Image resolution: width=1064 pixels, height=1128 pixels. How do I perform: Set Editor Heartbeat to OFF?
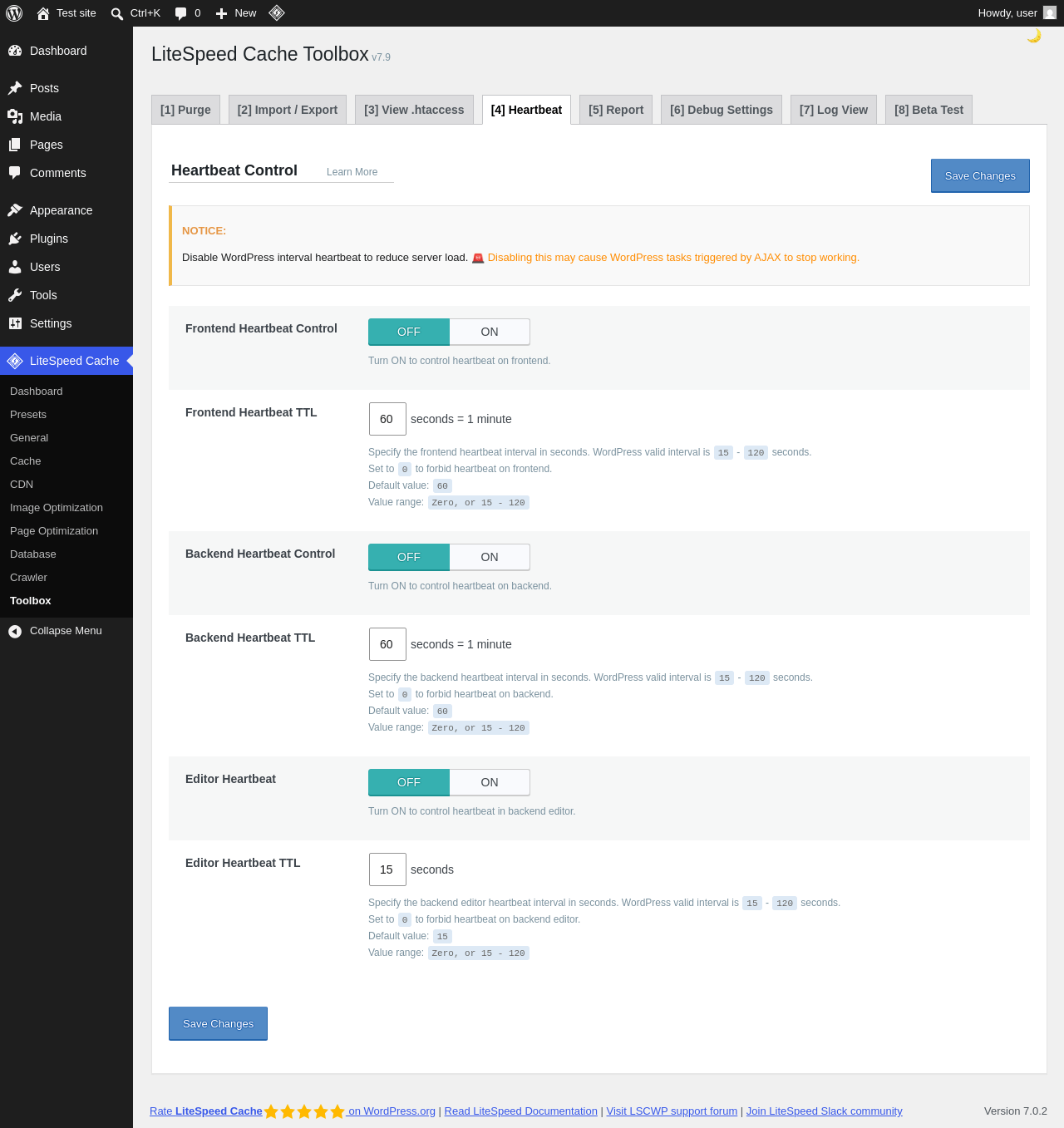[x=409, y=782]
